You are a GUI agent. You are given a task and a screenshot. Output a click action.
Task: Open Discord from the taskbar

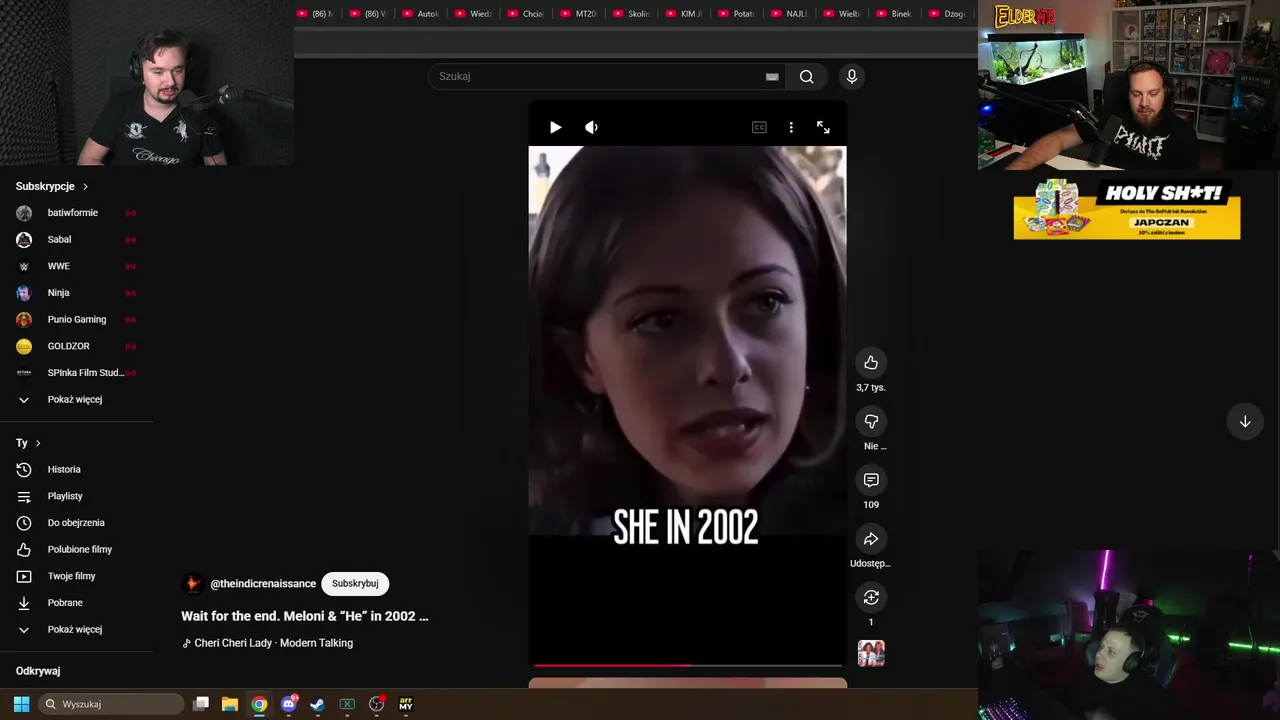point(289,704)
